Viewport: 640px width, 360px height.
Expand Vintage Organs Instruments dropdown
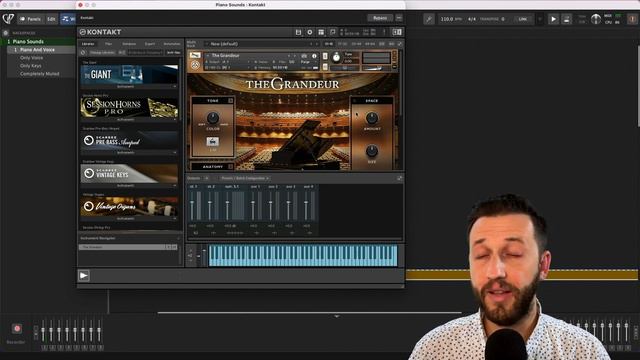129,219
